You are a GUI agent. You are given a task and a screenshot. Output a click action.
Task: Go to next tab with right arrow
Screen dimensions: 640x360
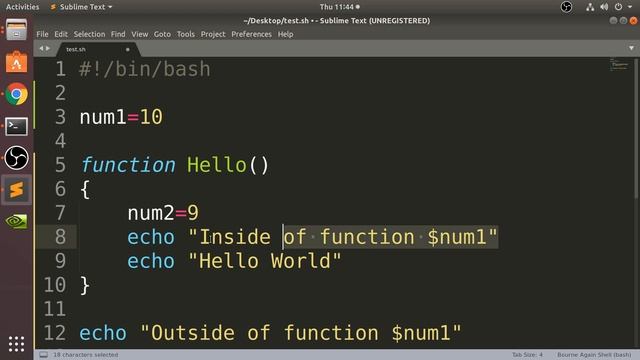48,48
